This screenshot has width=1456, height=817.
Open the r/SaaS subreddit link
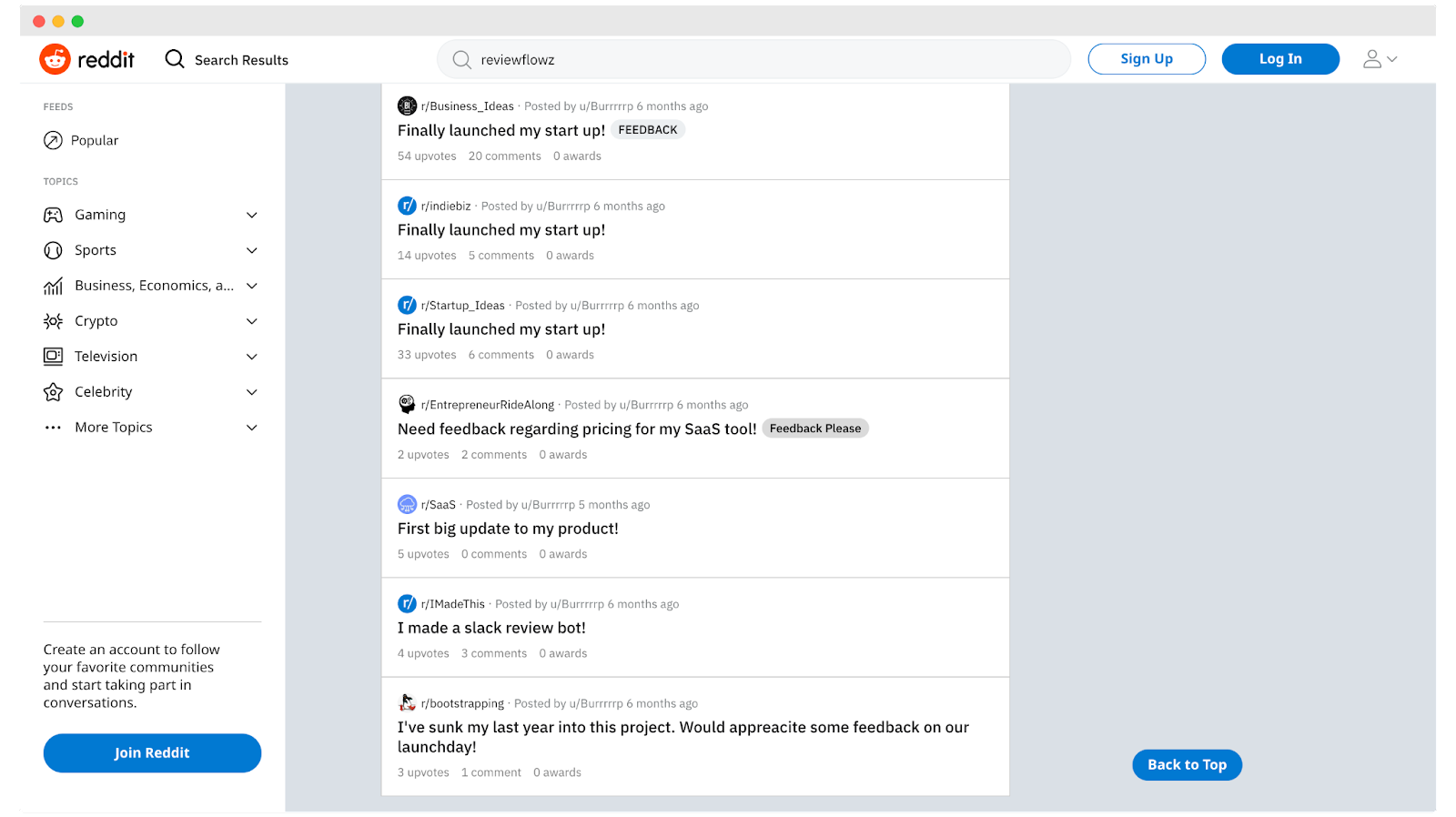[x=439, y=505]
